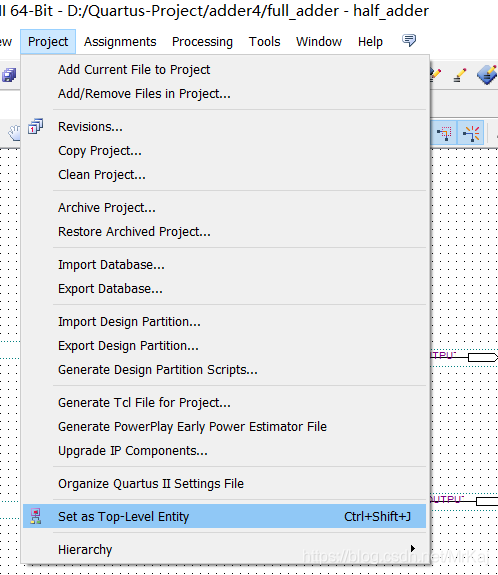498x575 pixels.
Task: Open the Tools menu
Action: (x=264, y=41)
